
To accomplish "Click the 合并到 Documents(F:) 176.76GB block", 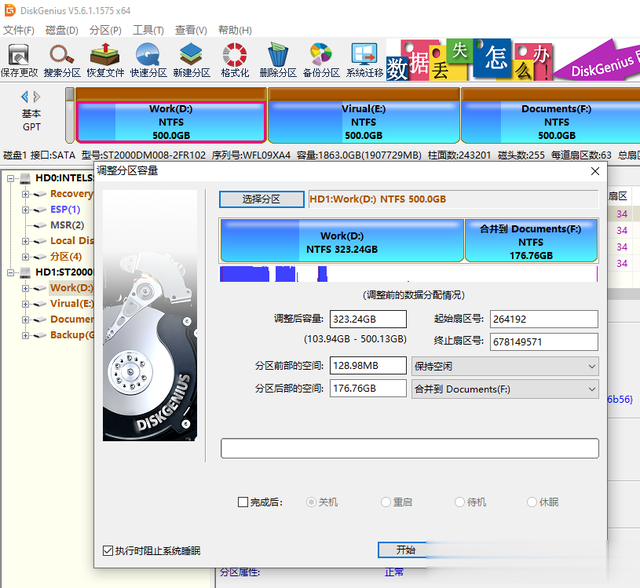I will pos(531,241).
